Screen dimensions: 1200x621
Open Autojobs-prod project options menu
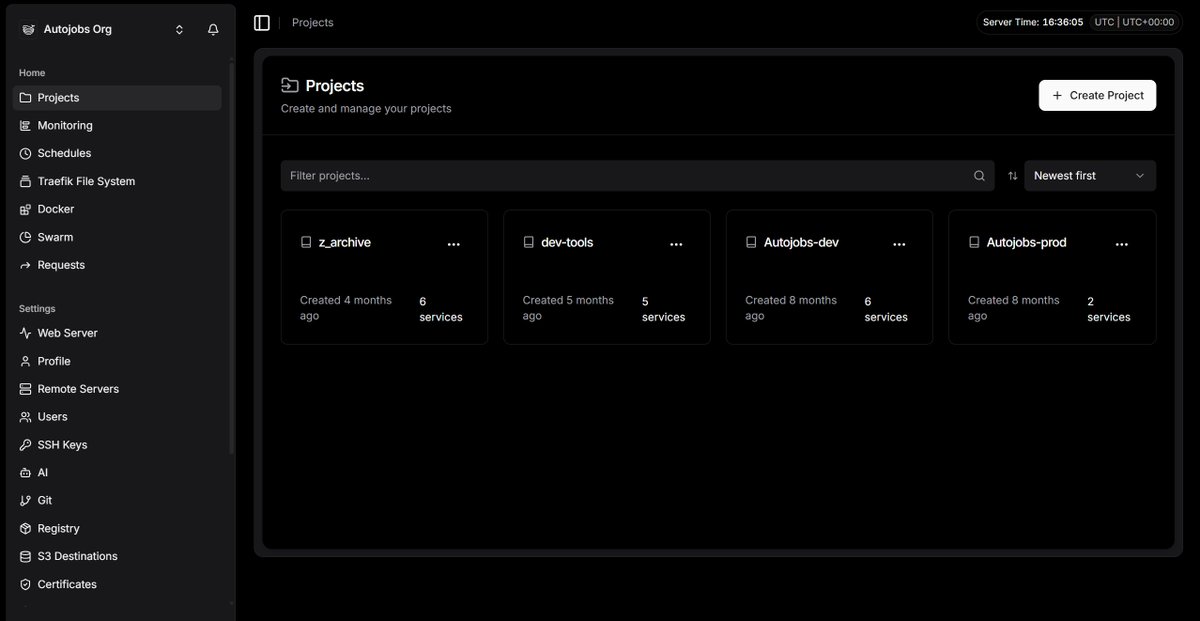tap(1122, 243)
